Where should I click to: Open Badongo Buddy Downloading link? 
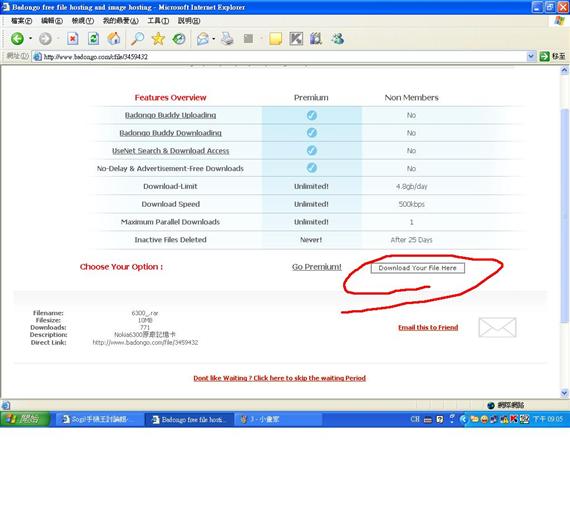[170, 133]
